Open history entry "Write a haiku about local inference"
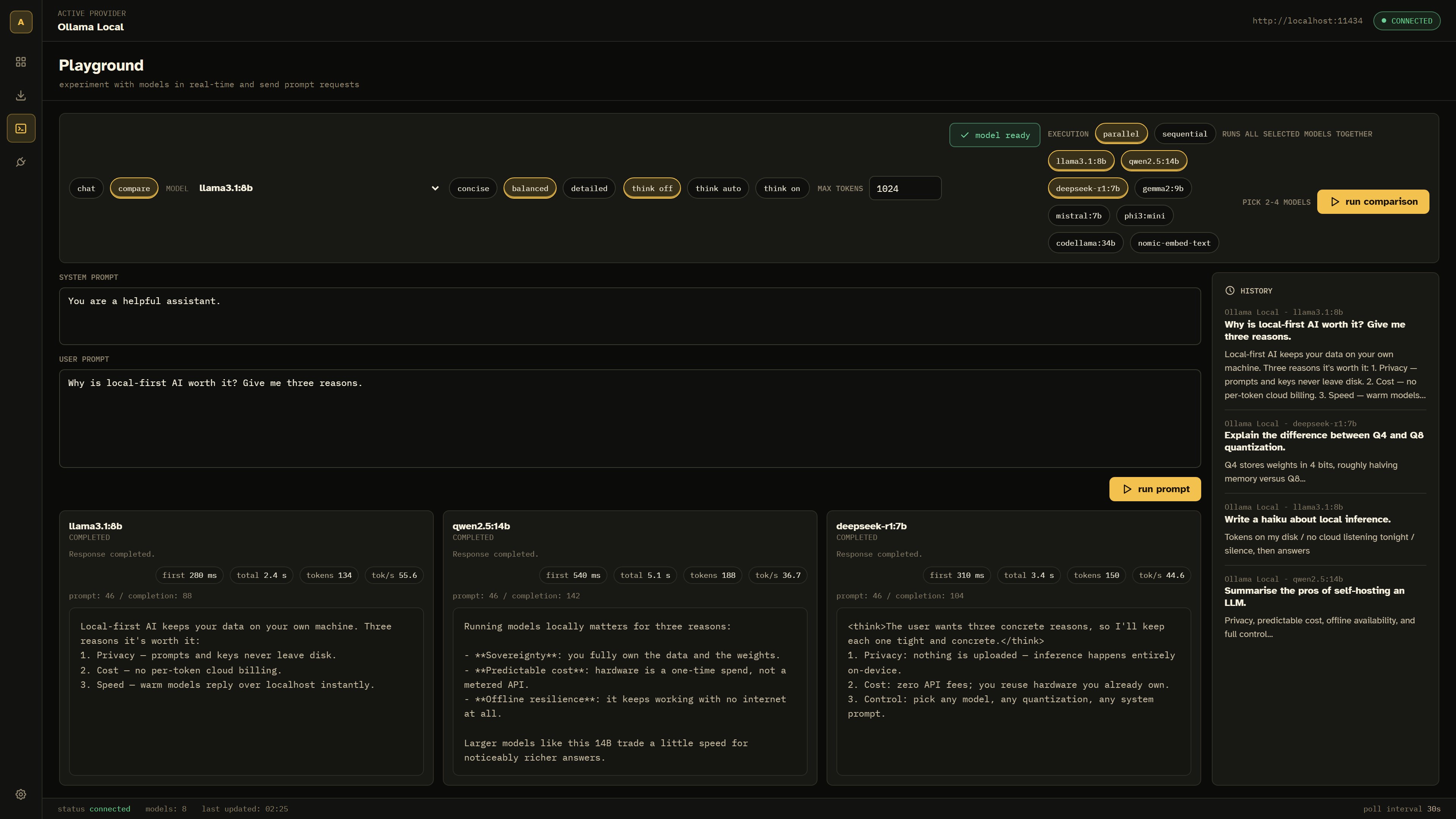 click(x=1325, y=529)
